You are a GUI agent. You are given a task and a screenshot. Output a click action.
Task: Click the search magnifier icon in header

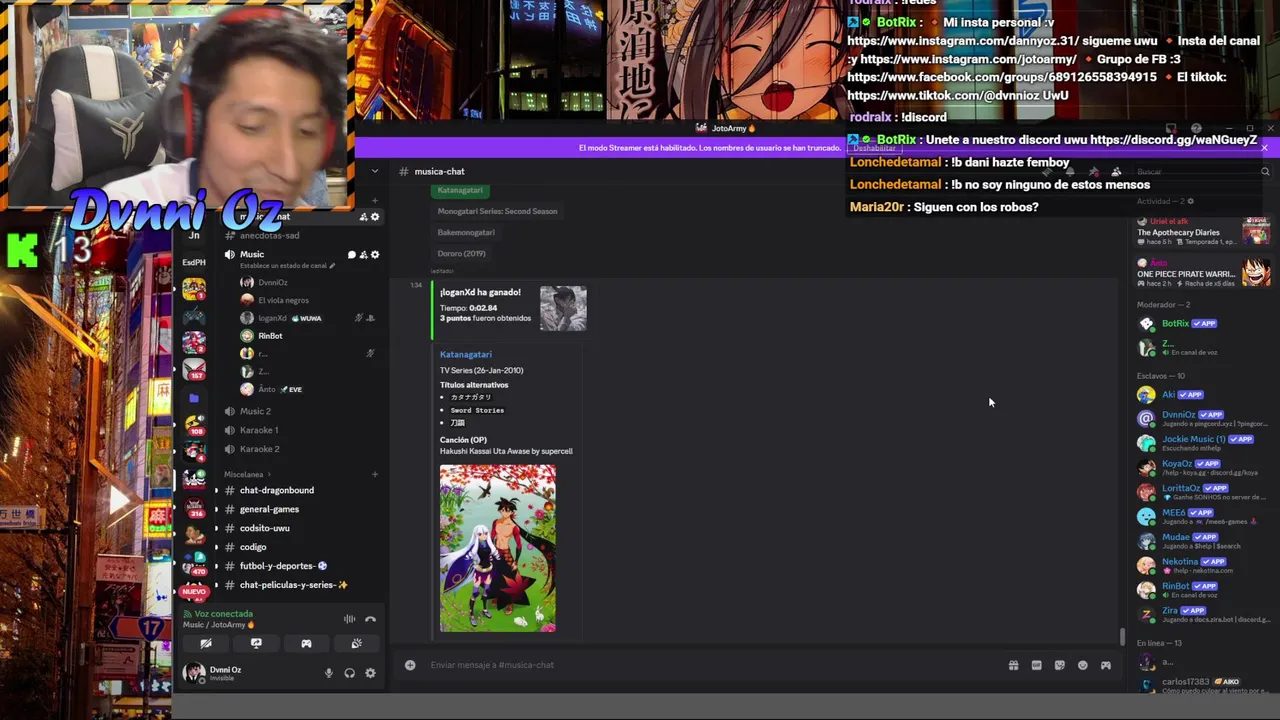1265,172
